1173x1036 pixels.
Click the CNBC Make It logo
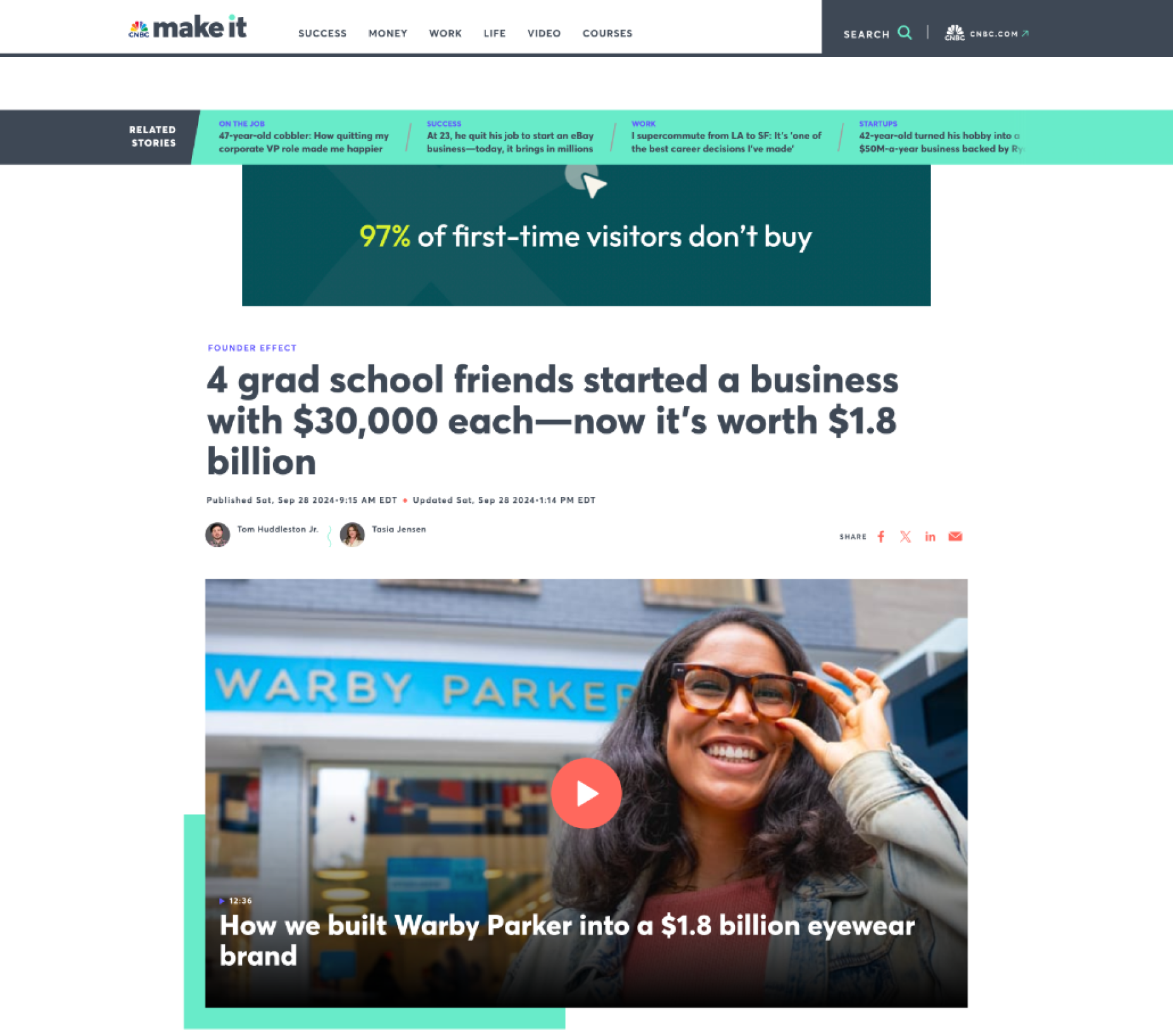(187, 27)
